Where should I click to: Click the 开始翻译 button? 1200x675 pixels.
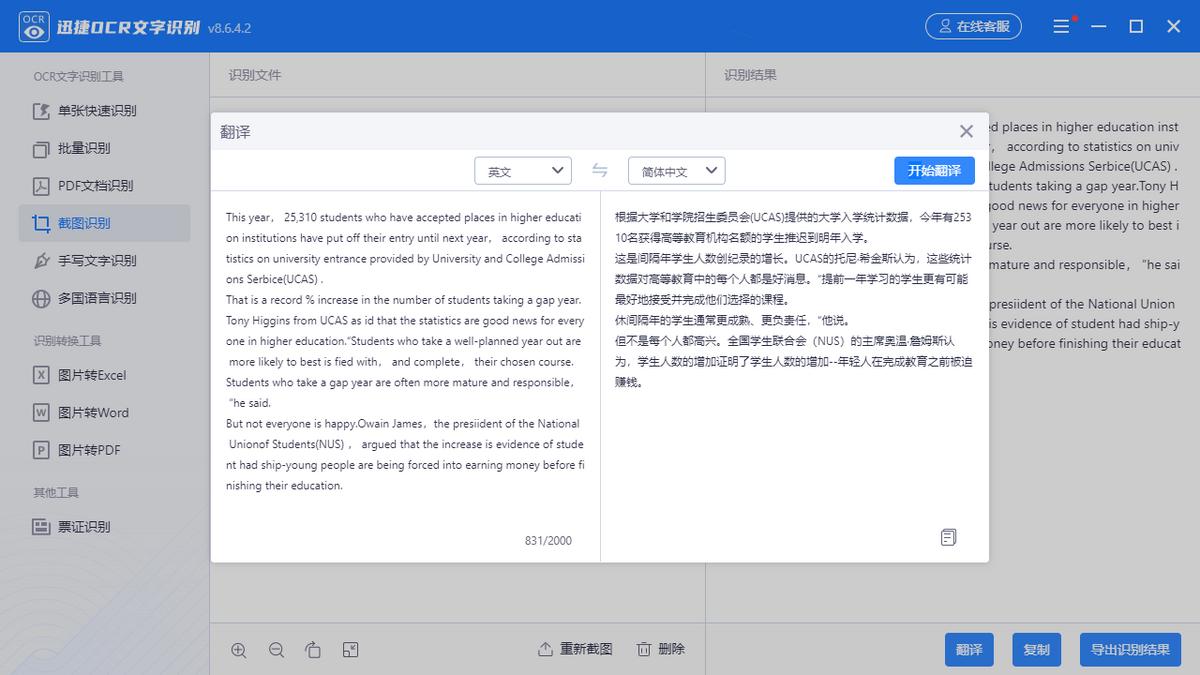coord(933,170)
